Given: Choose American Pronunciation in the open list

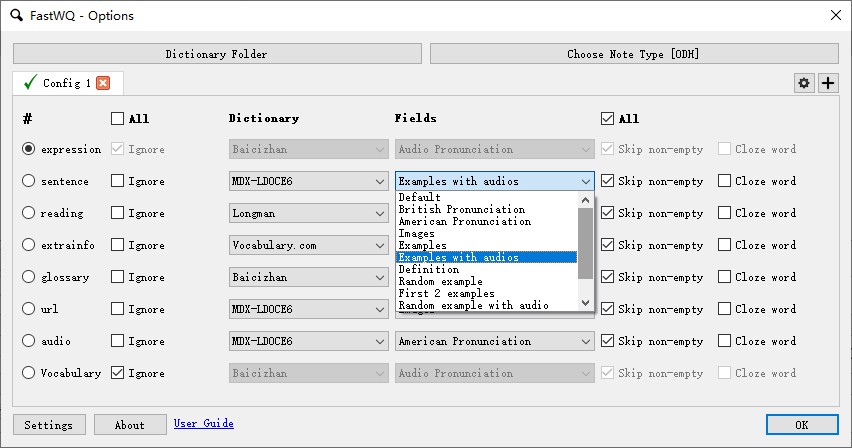Looking at the screenshot, I should tap(486, 221).
